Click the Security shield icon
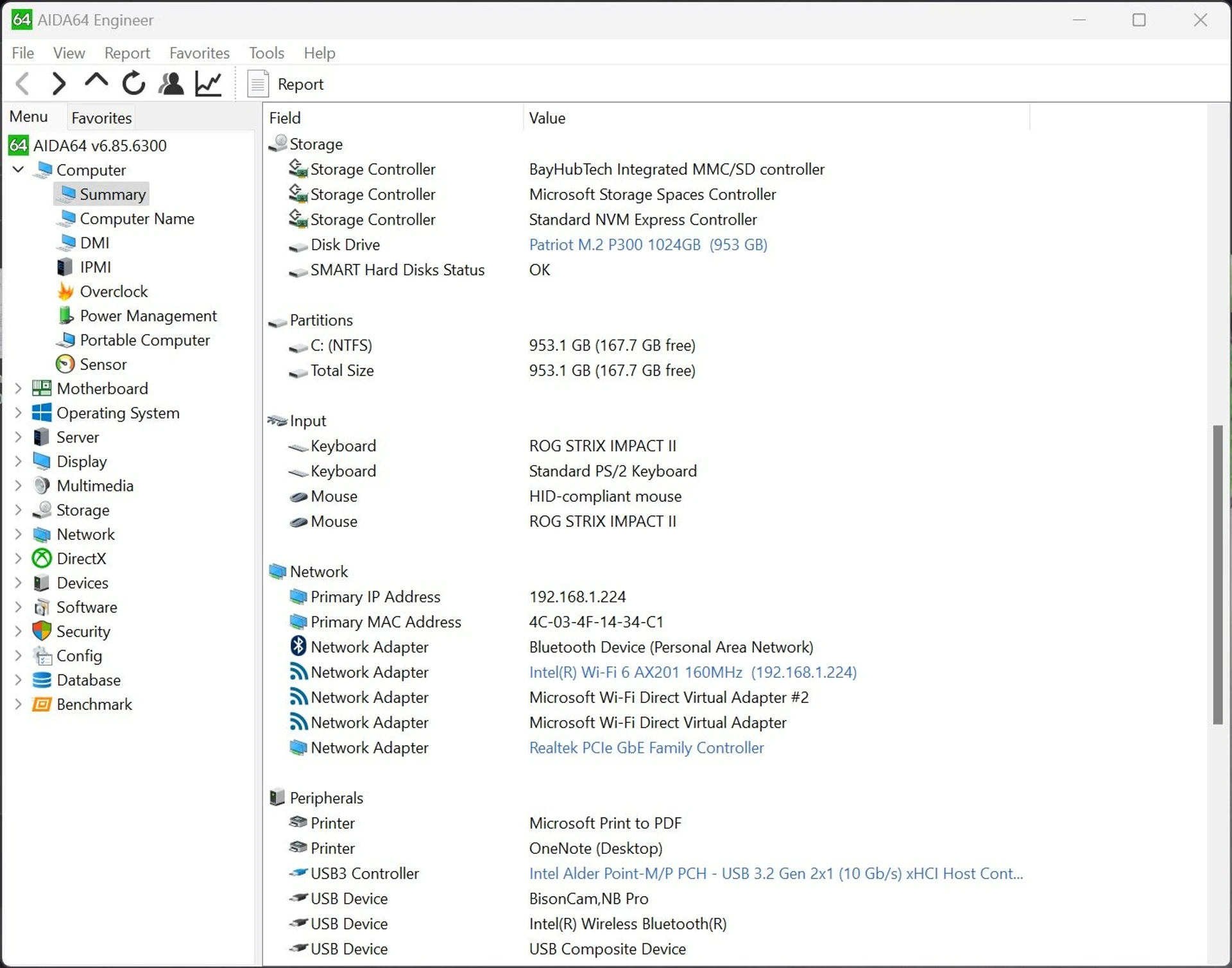 (x=42, y=631)
